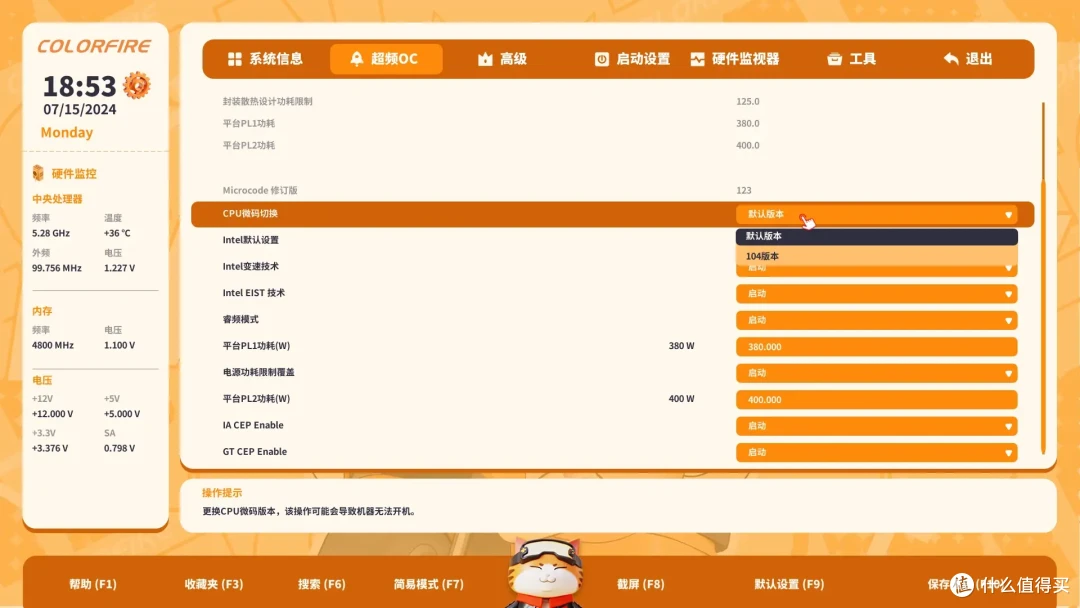Open the 电源功耗限制覆盖 dropdown
The height and width of the screenshot is (608, 1080).
[x=876, y=373]
